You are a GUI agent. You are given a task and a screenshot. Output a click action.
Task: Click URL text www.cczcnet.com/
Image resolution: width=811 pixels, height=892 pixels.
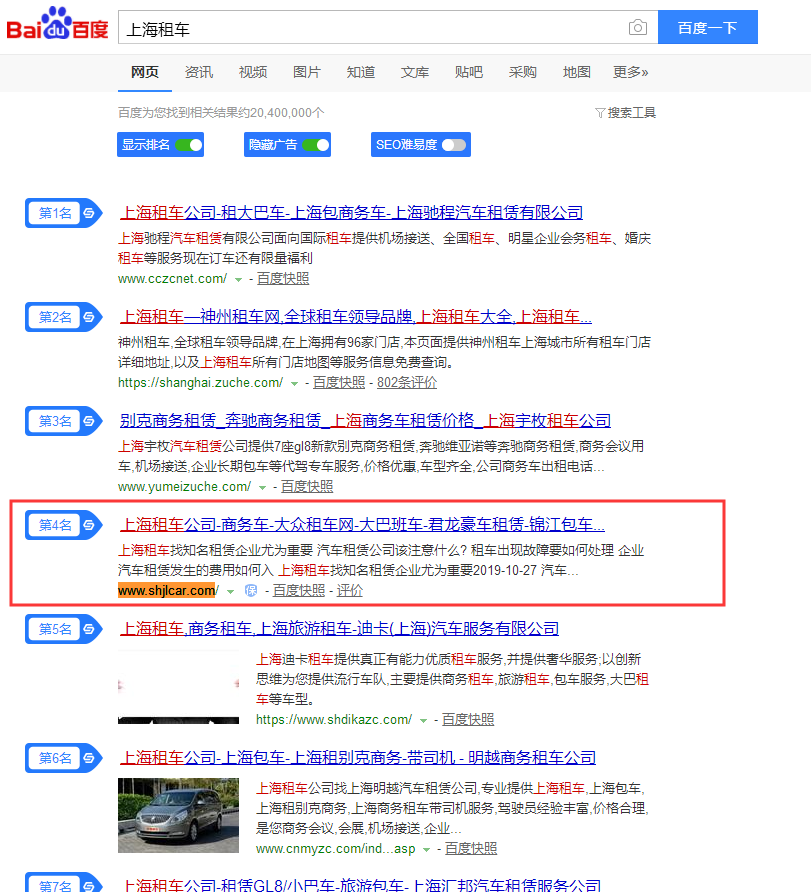pos(172,279)
